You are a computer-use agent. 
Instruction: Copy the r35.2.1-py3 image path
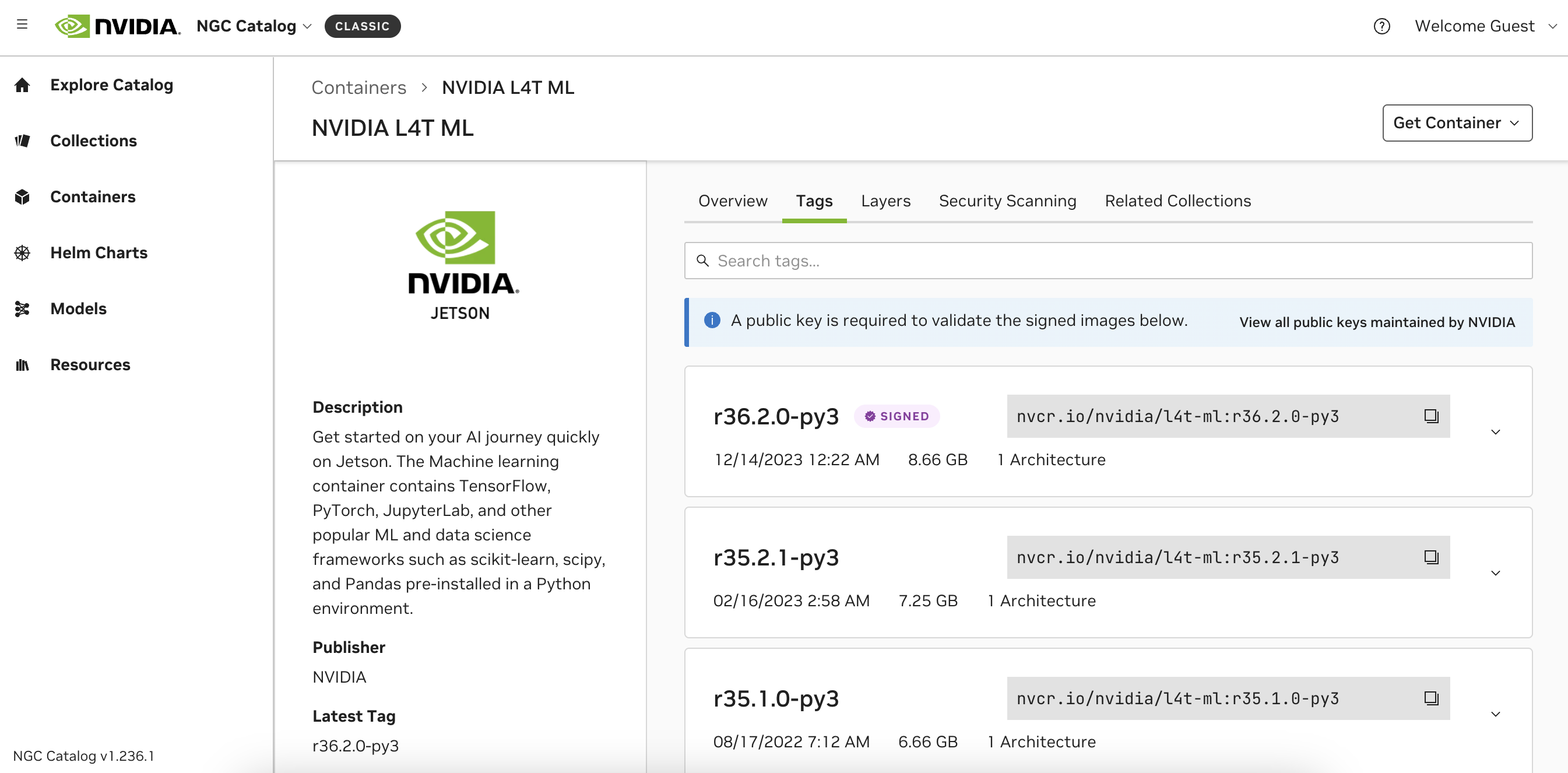pyautogui.click(x=1430, y=557)
